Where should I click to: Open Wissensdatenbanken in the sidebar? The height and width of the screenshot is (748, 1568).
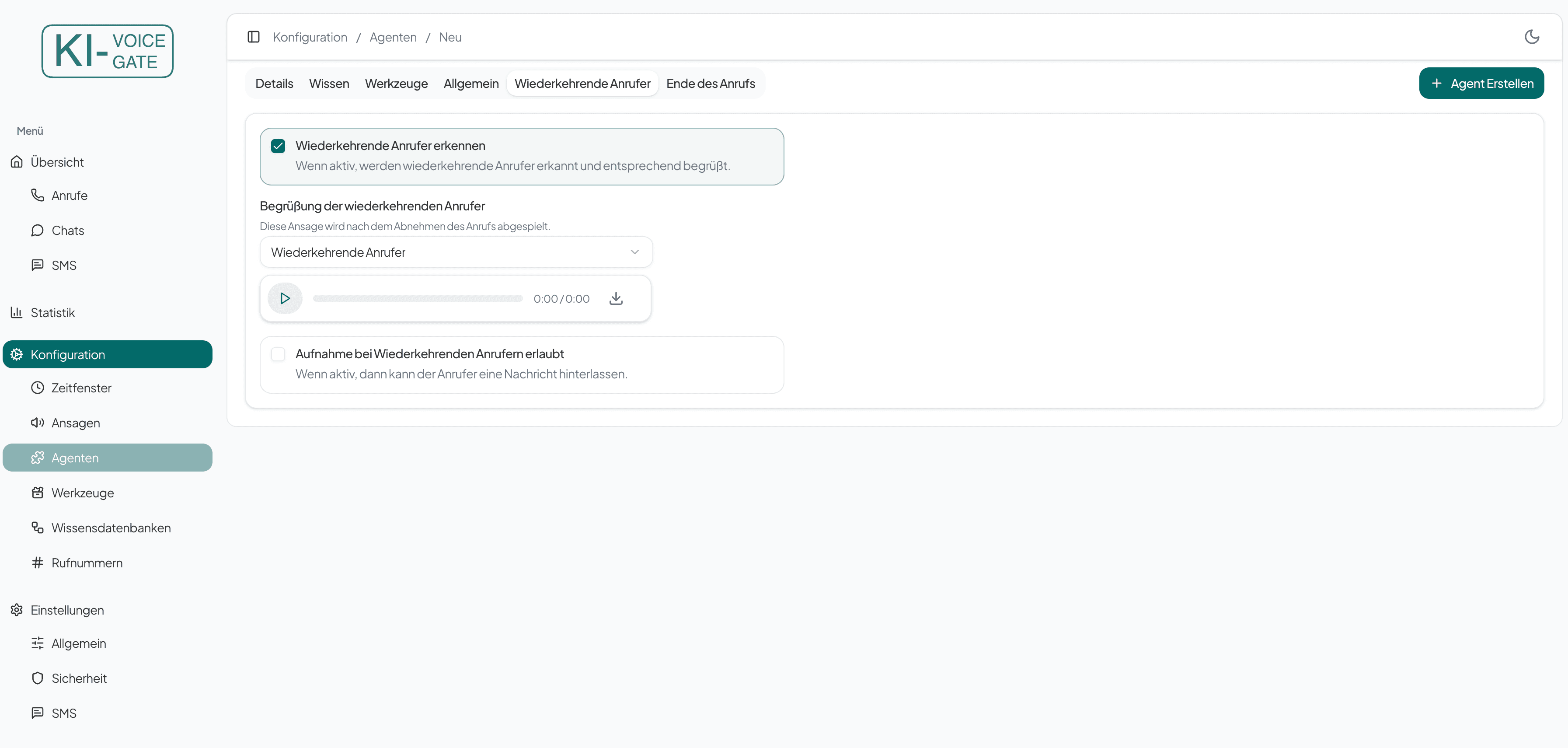coord(110,528)
